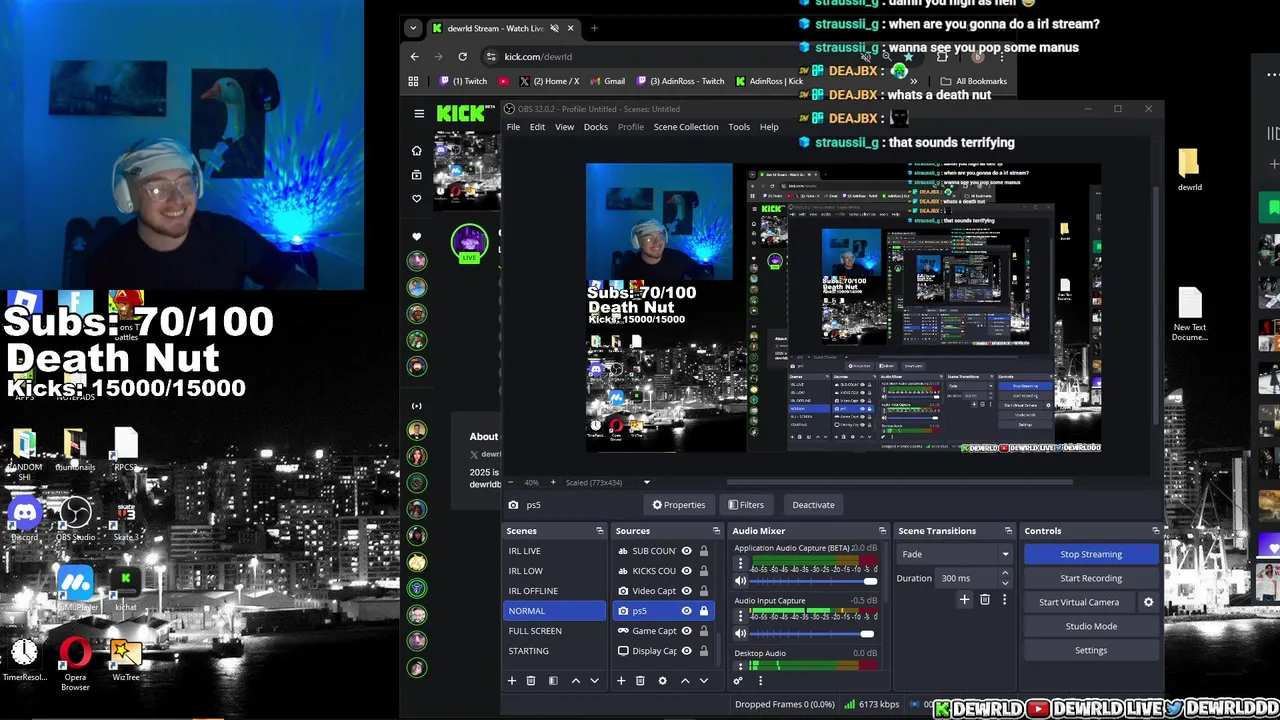This screenshot has width=1280, height=720.
Task: Remove transition with the trash icon
Action: pos(985,600)
